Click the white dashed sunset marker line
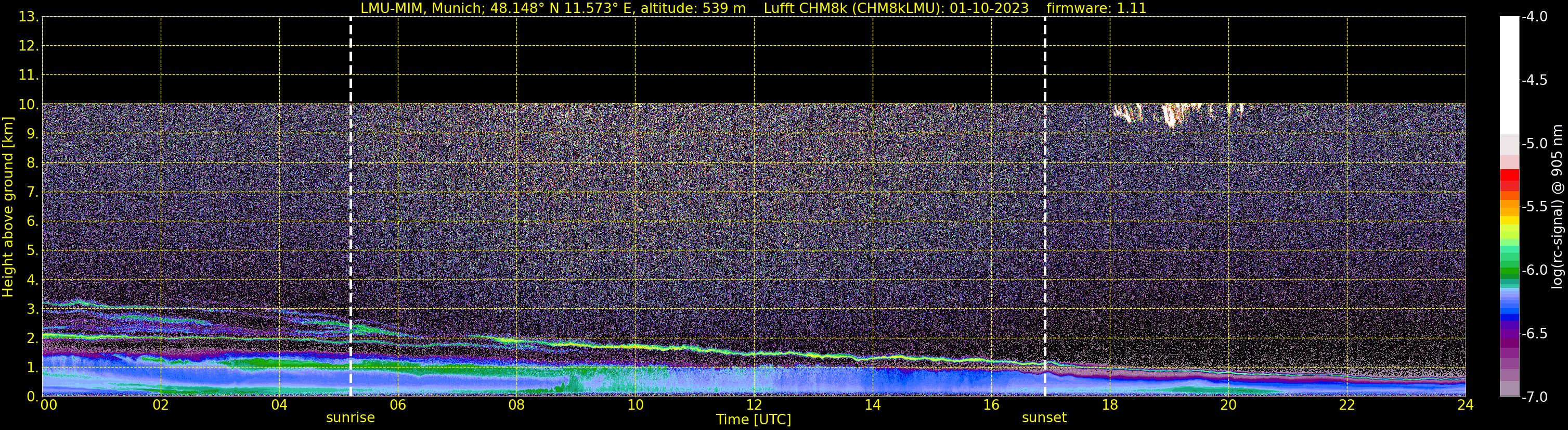This screenshot has width=1568, height=430. [x=1044, y=207]
